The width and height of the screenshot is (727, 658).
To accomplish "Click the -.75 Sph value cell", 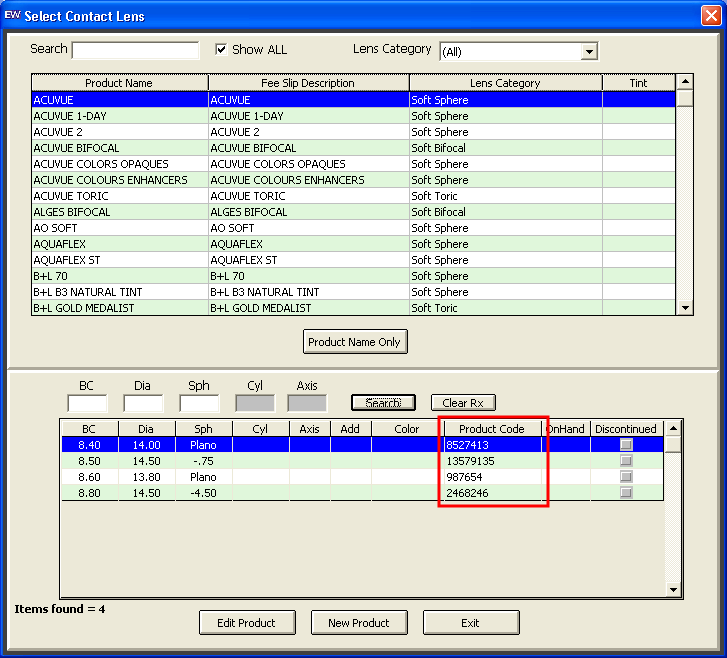I will coord(204,461).
